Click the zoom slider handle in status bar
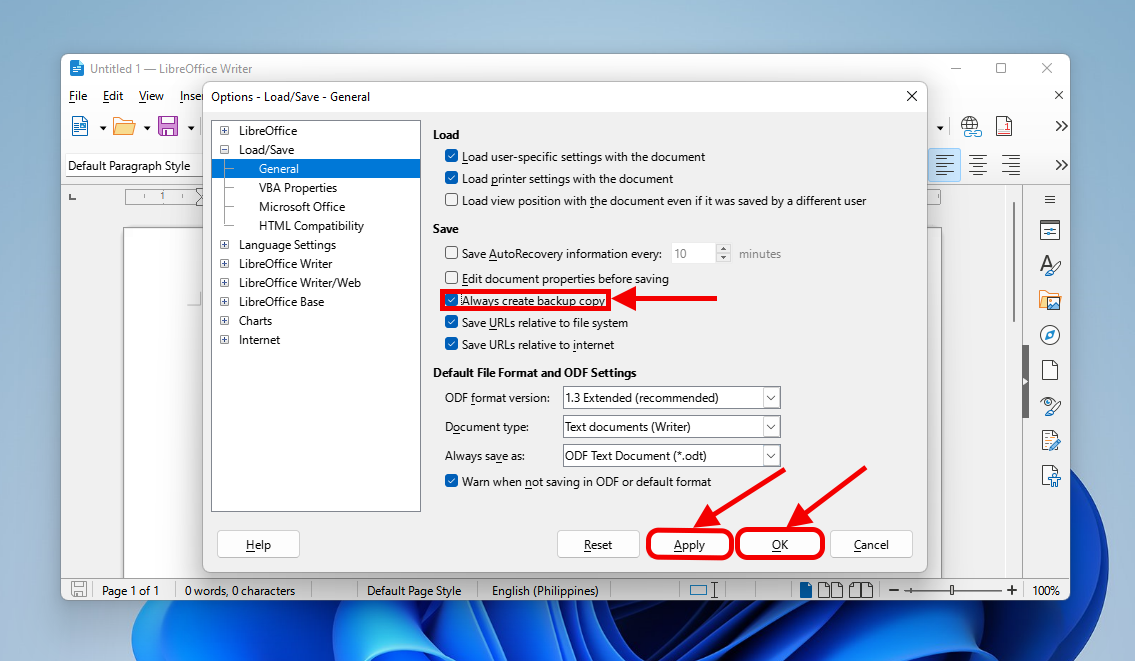 coord(952,590)
